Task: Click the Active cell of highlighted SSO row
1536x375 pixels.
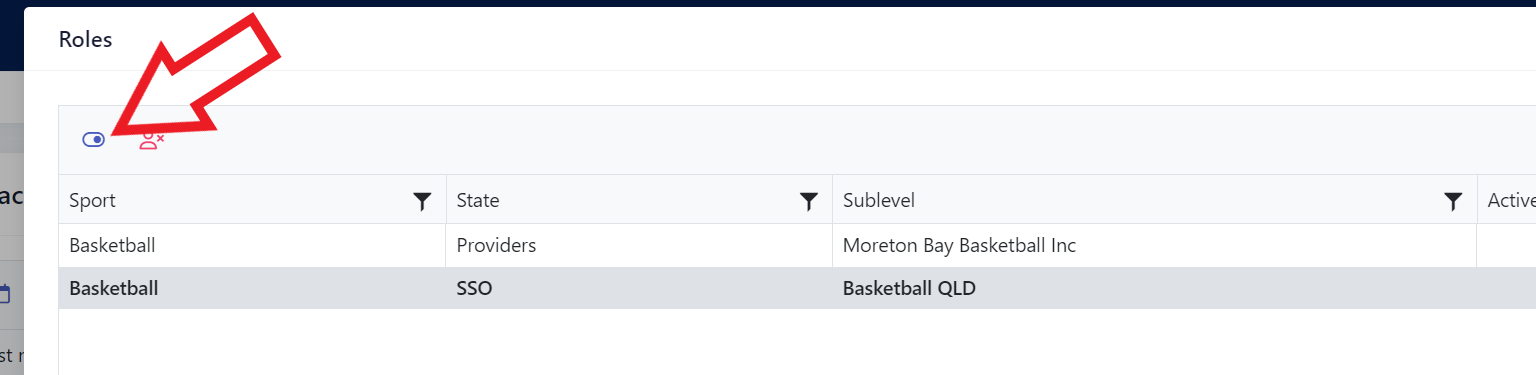Action: (1506, 288)
